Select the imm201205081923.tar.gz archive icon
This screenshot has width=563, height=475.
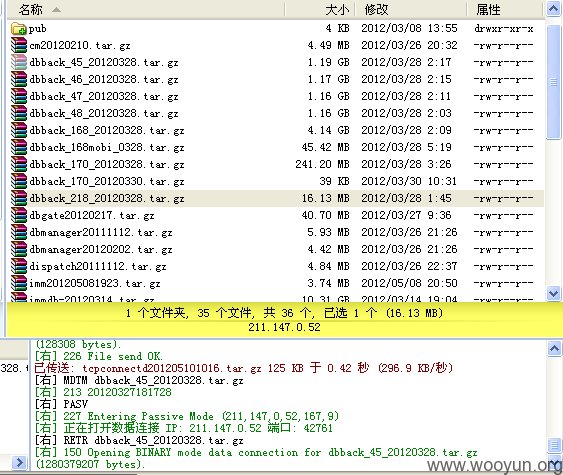(x=19, y=283)
